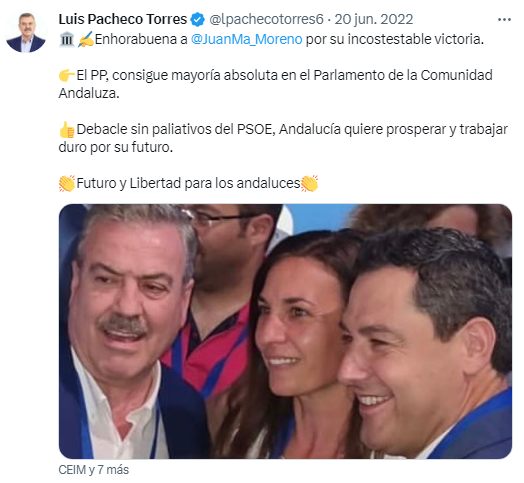Click the Debacle sin paliativos paragraph
Image resolution: width=524 pixels, height=483 pixels.
coord(283,138)
